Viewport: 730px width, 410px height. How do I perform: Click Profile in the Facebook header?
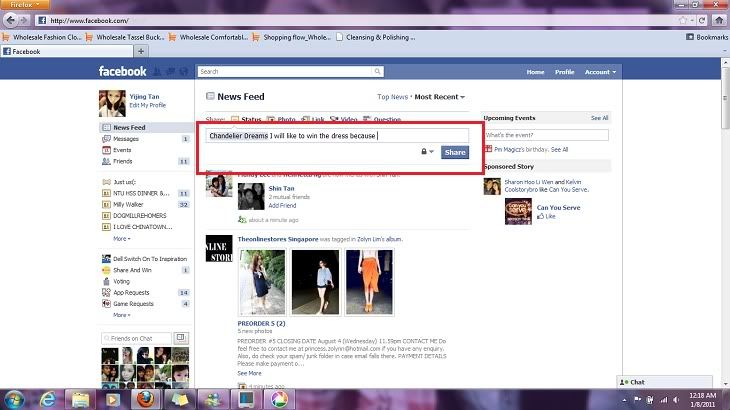[564, 72]
